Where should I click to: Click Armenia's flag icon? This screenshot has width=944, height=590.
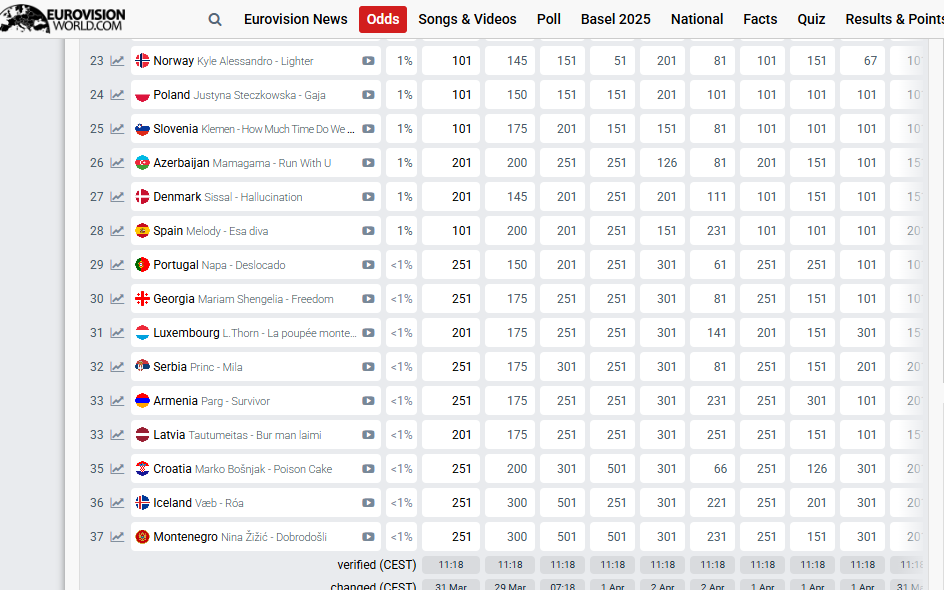(x=142, y=401)
